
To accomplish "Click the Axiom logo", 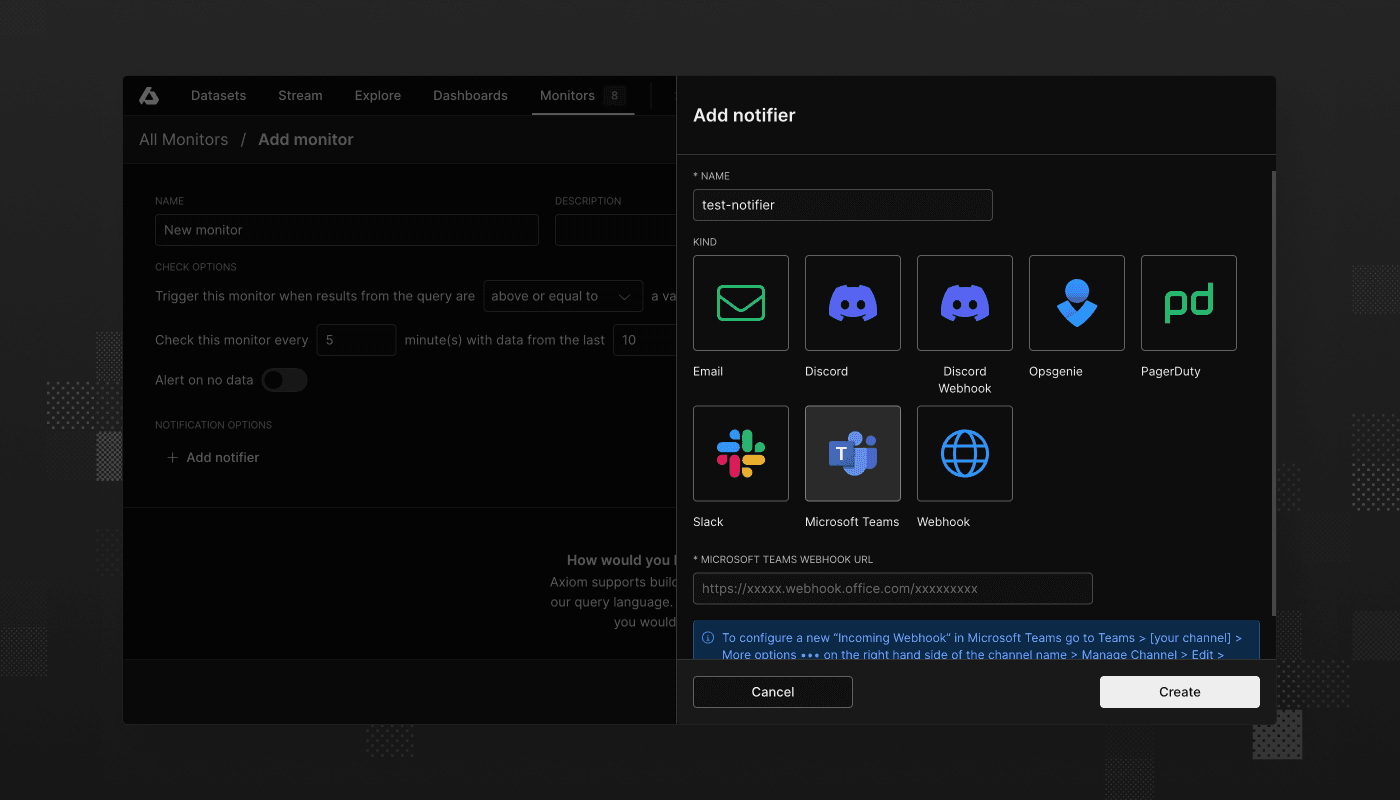I will (148, 95).
